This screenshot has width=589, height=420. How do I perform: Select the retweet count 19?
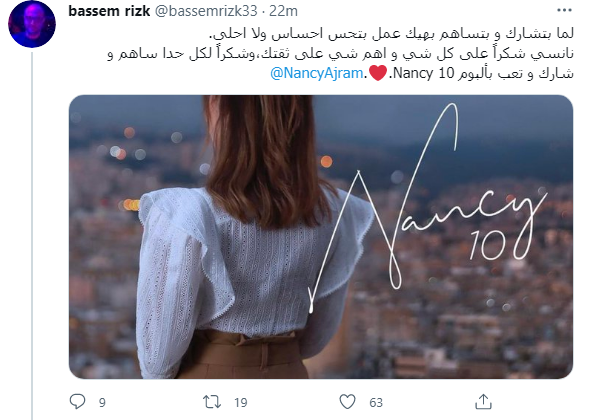pos(241,403)
